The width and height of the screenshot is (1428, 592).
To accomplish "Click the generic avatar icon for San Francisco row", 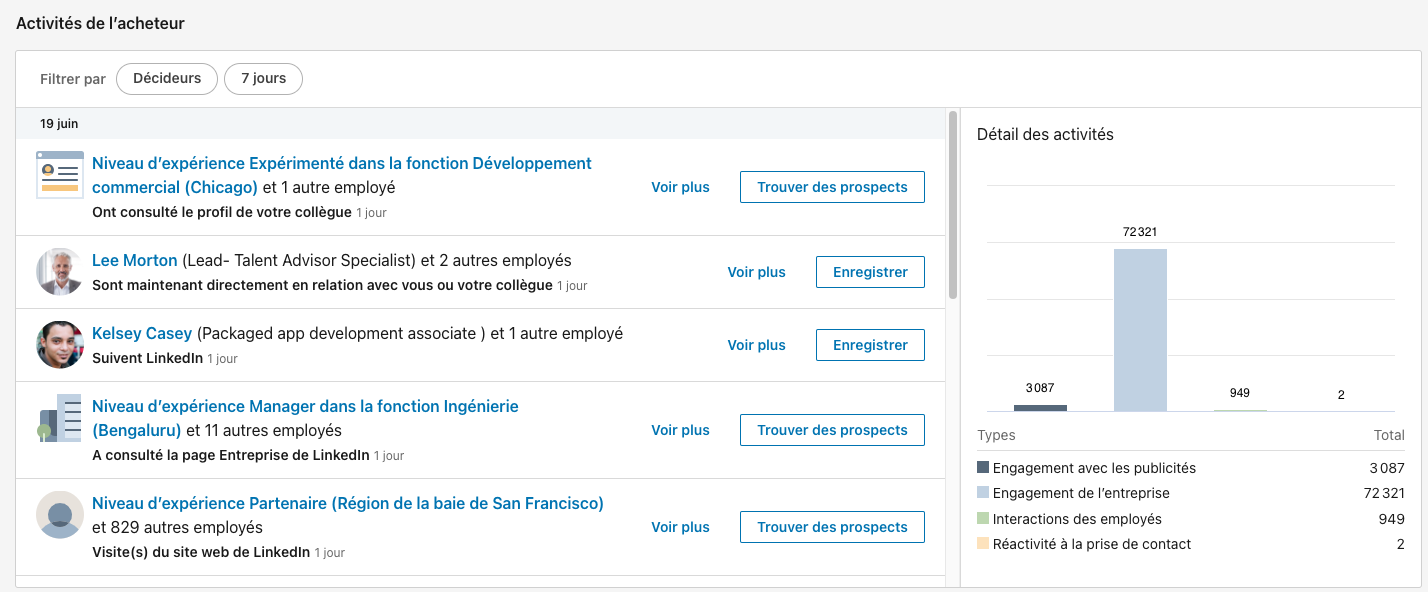I will (60, 515).
